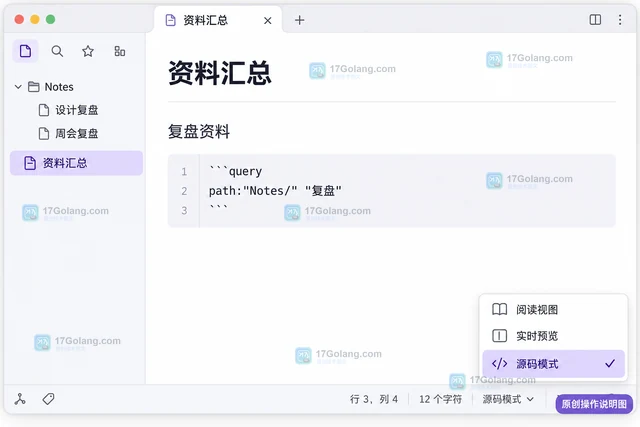Click the 行 3, 列 4 status indicator
The height and width of the screenshot is (427, 640).
click(x=373, y=399)
